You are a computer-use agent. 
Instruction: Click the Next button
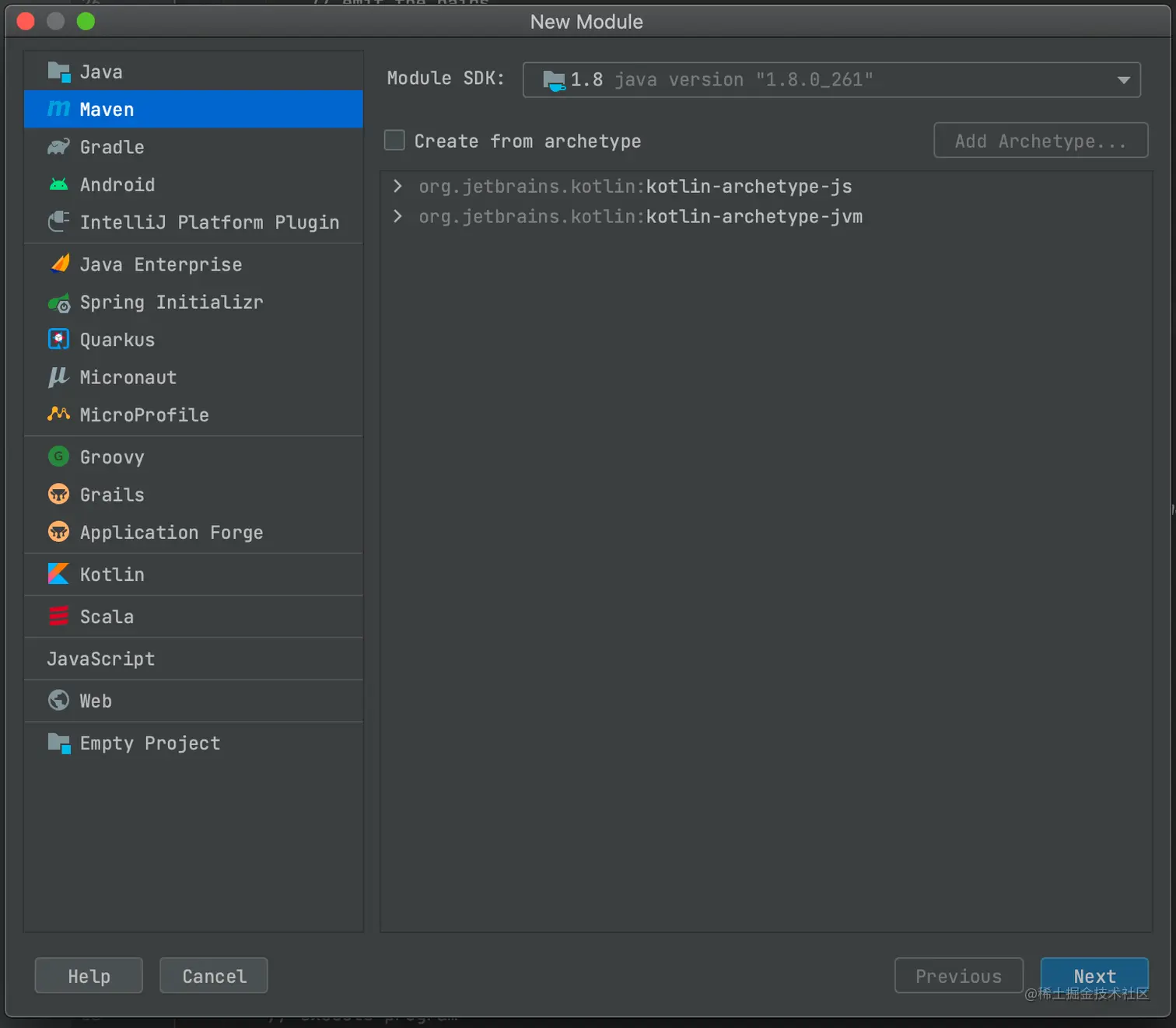[1094, 976]
